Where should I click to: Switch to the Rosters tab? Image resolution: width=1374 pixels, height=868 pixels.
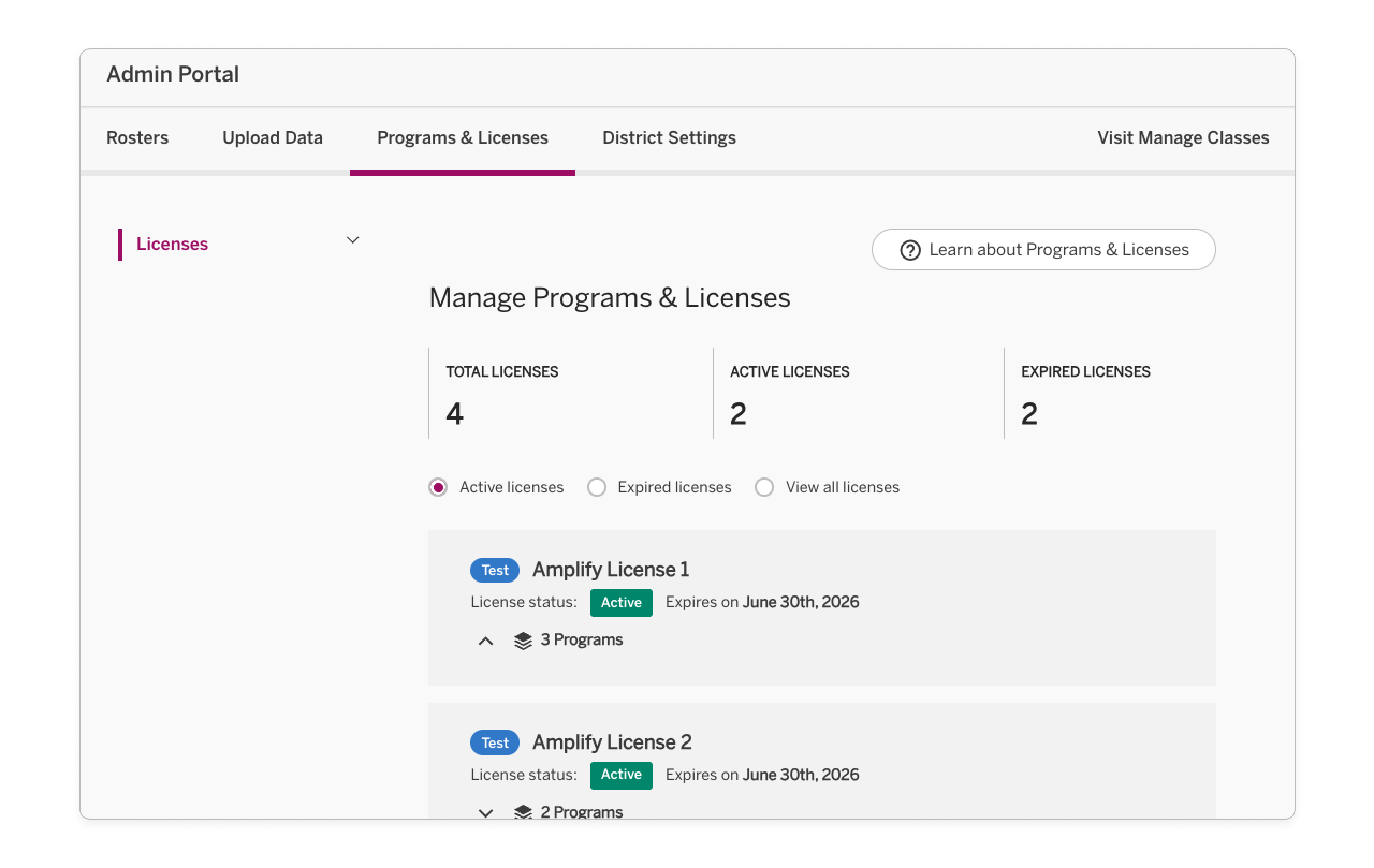coord(137,138)
